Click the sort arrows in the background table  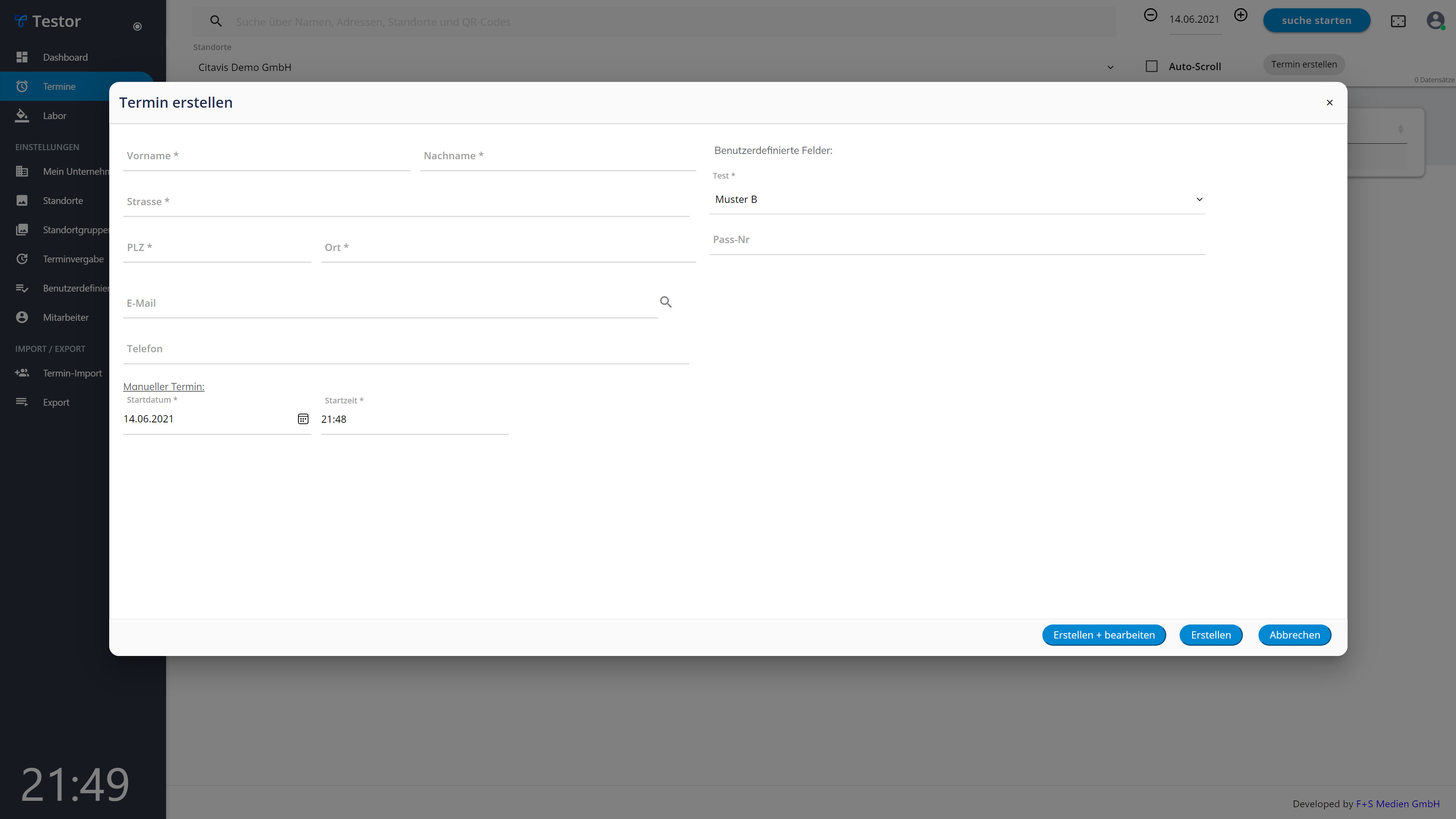[1401, 129]
